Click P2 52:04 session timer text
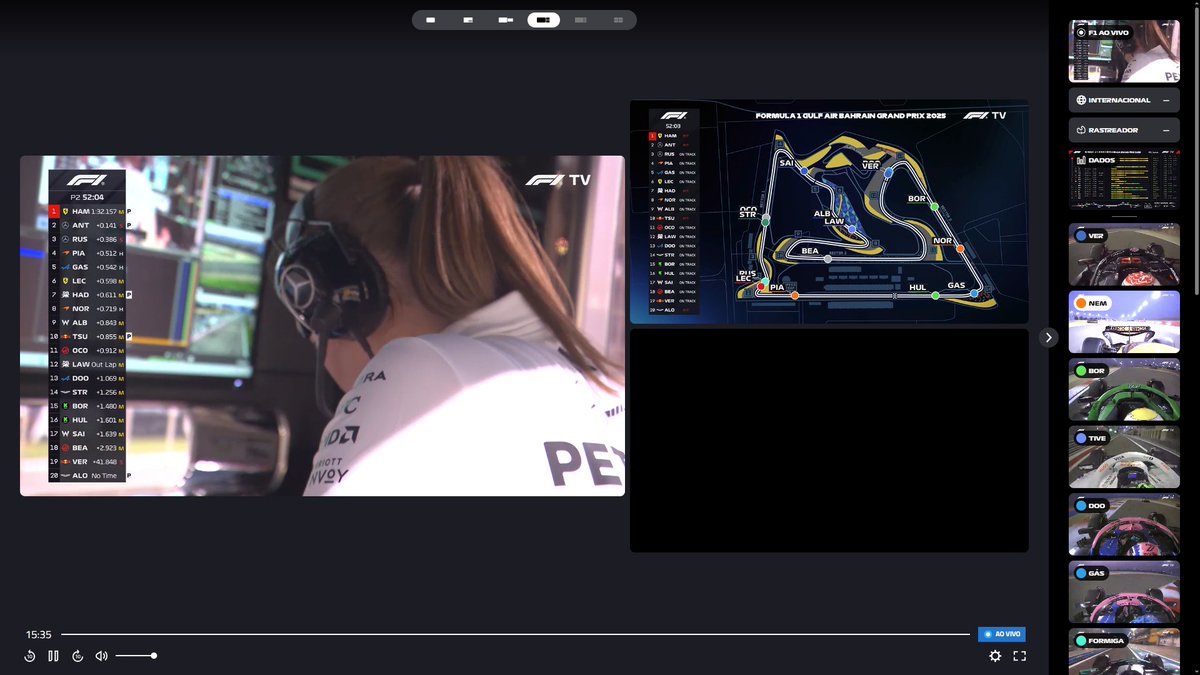The image size is (1200, 675). point(87,198)
